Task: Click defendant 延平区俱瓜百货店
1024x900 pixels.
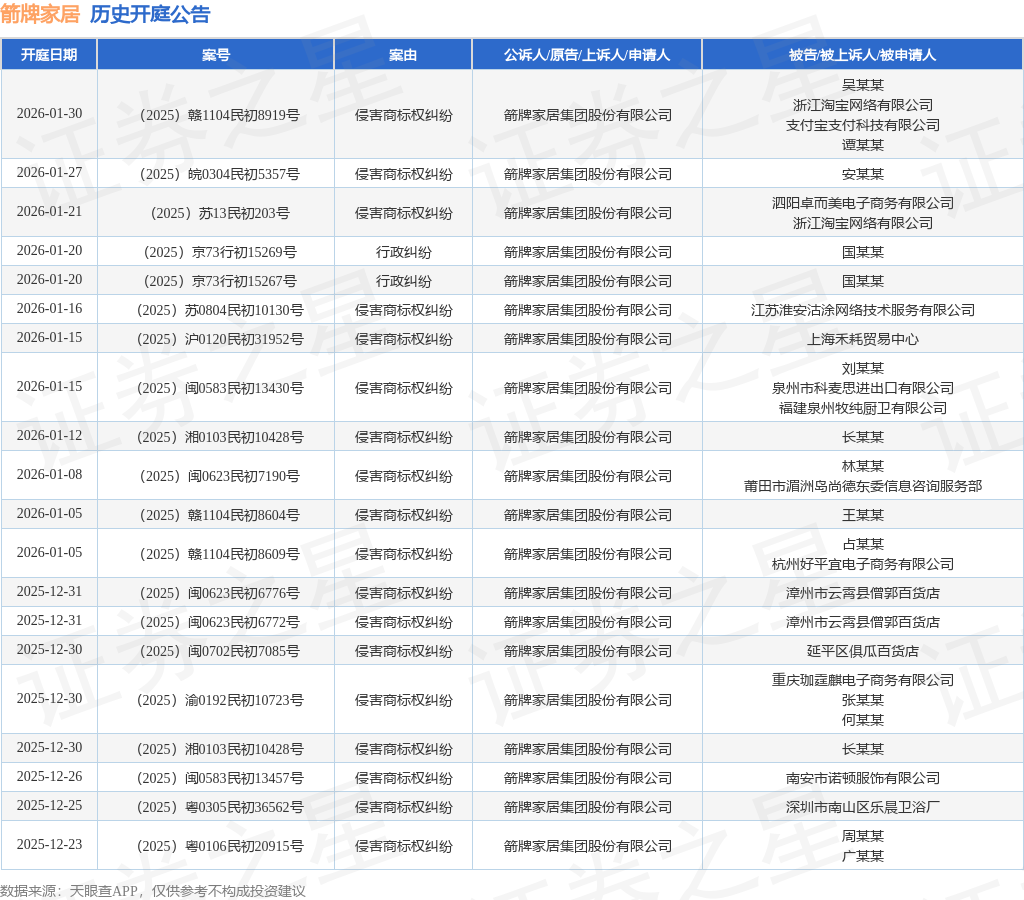Action: point(863,651)
